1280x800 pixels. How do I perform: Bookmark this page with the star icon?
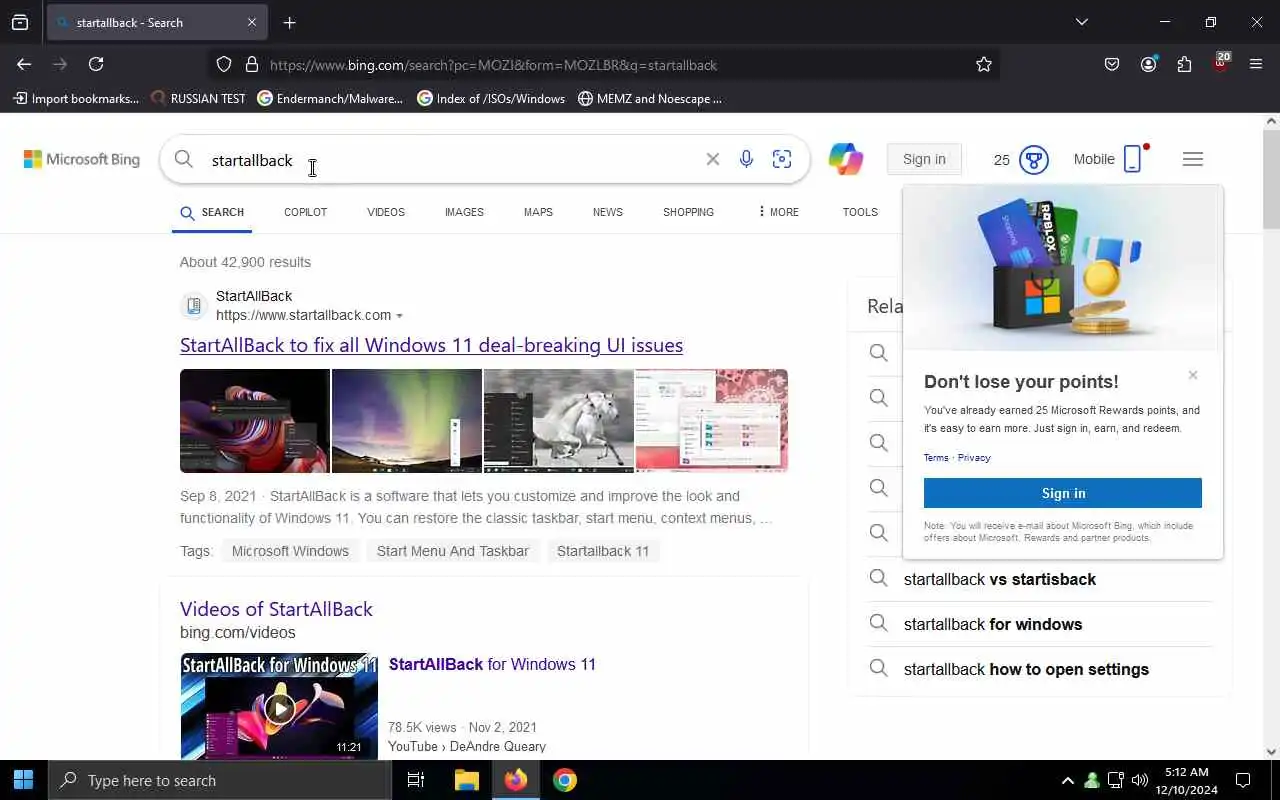point(984,64)
